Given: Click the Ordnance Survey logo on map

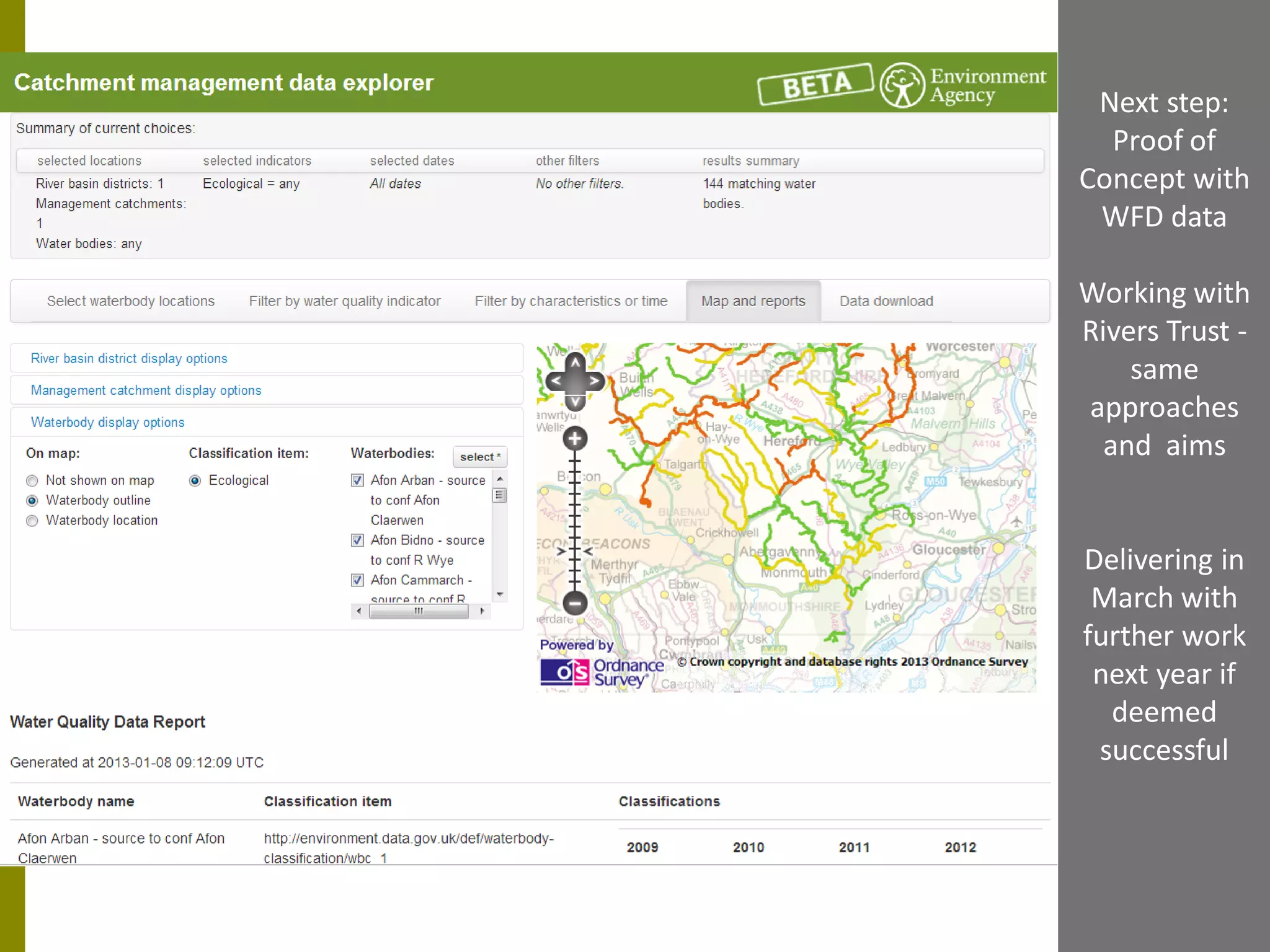Looking at the screenshot, I should click(x=602, y=672).
